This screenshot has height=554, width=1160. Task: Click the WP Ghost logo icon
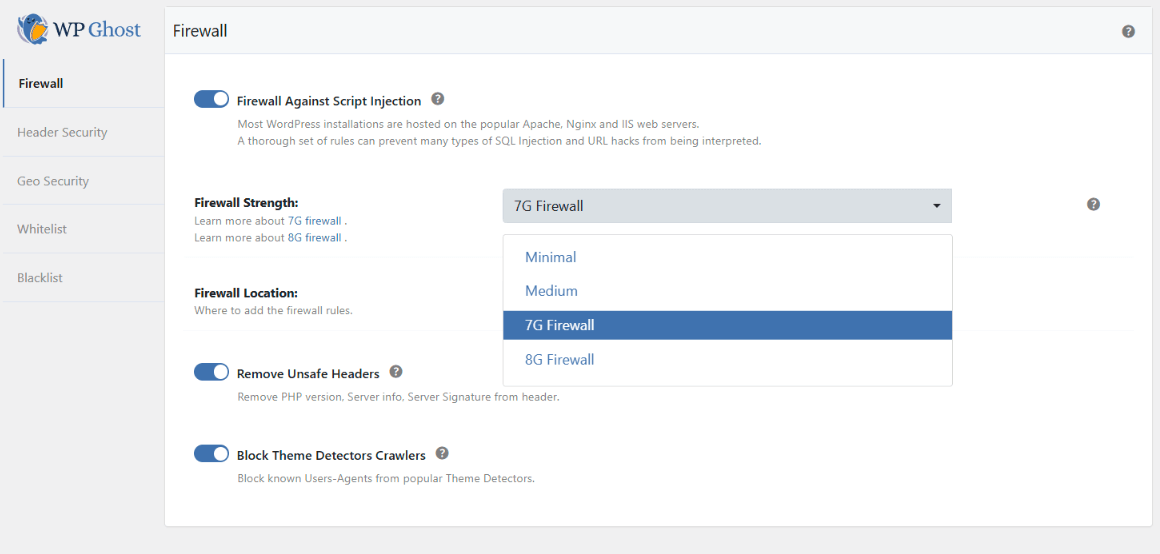(33, 29)
